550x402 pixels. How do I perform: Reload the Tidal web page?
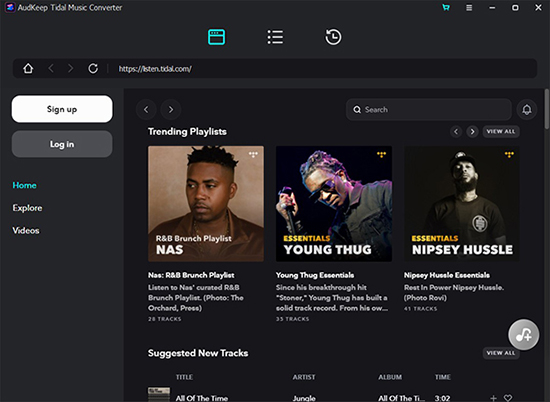[x=93, y=68]
